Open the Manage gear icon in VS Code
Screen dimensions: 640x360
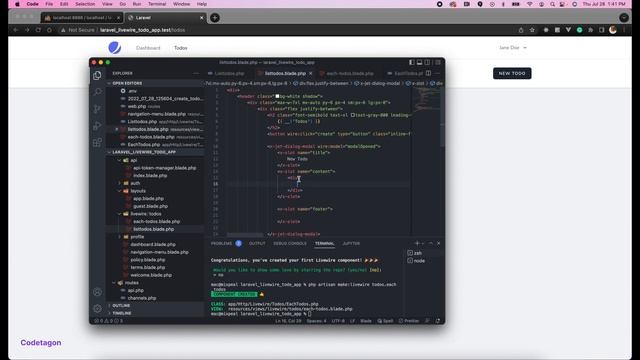point(97,309)
